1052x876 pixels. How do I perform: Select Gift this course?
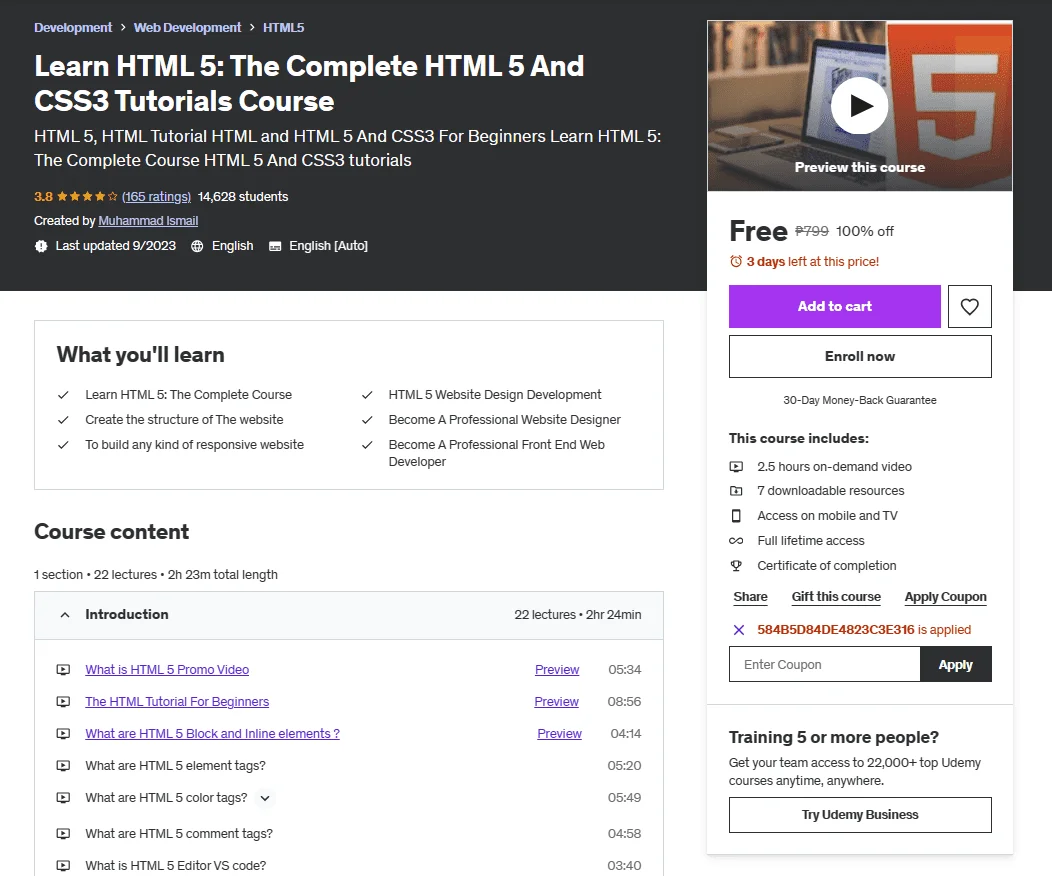(x=836, y=597)
